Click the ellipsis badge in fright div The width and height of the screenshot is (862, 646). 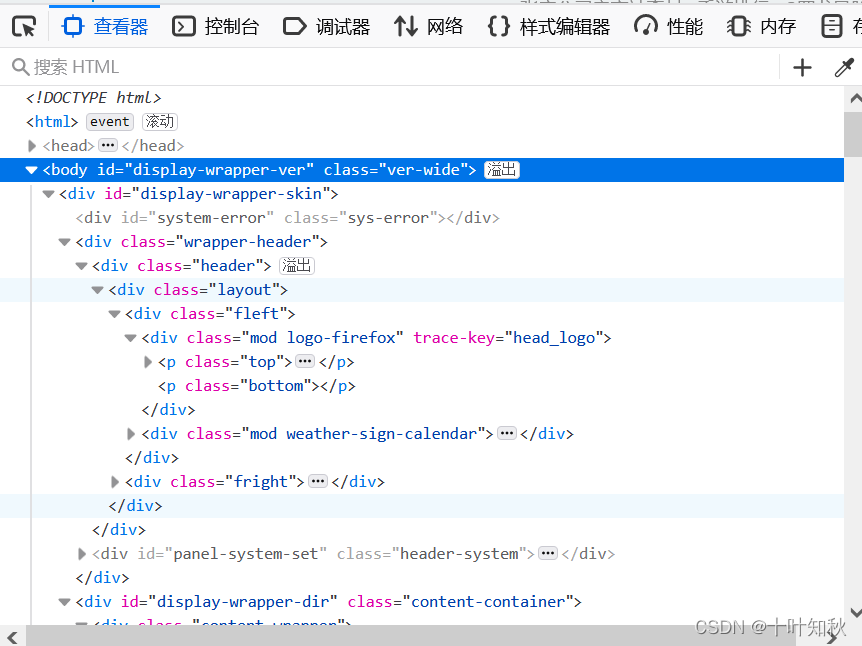[x=318, y=482]
